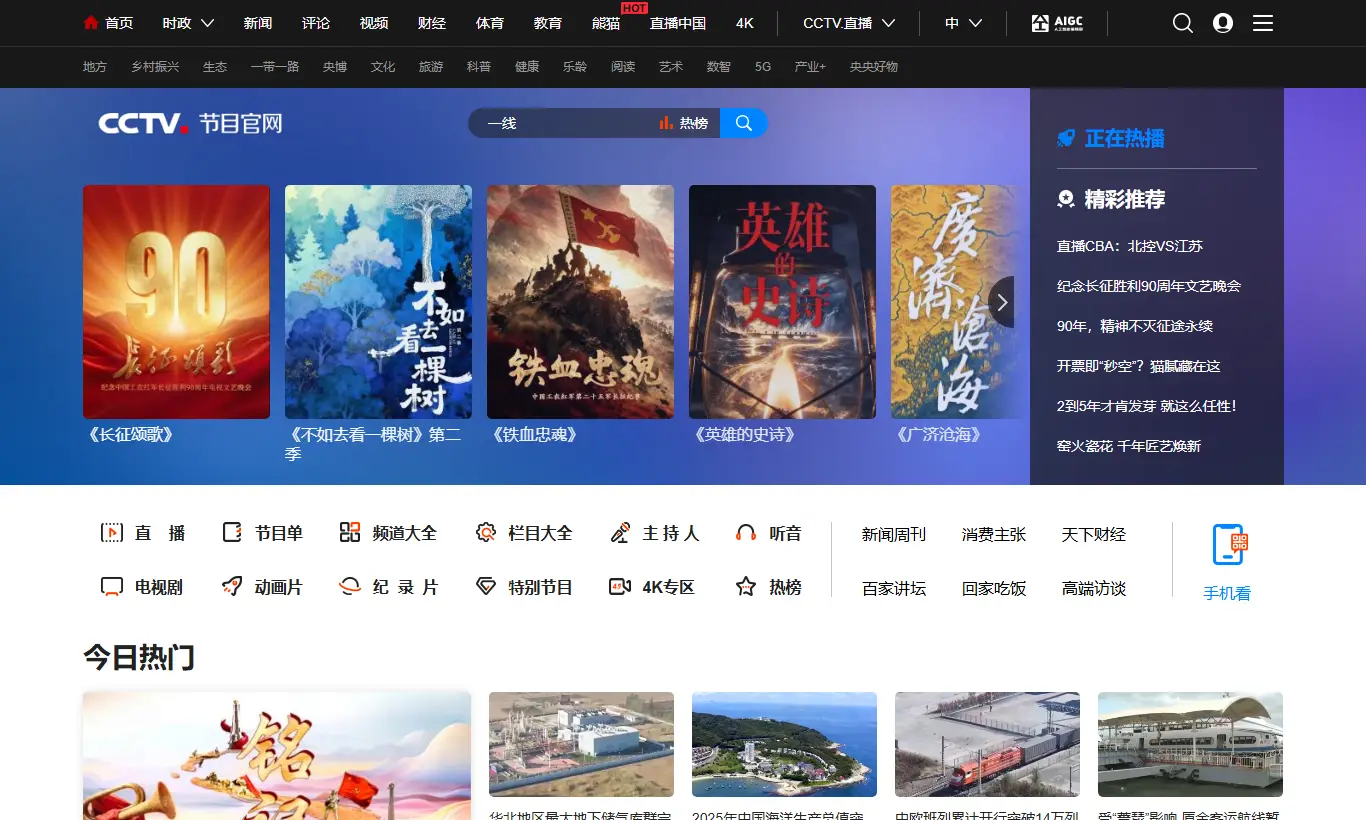Open the 新闻 menu item
This screenshot has height=820, width=1366.
258,23
